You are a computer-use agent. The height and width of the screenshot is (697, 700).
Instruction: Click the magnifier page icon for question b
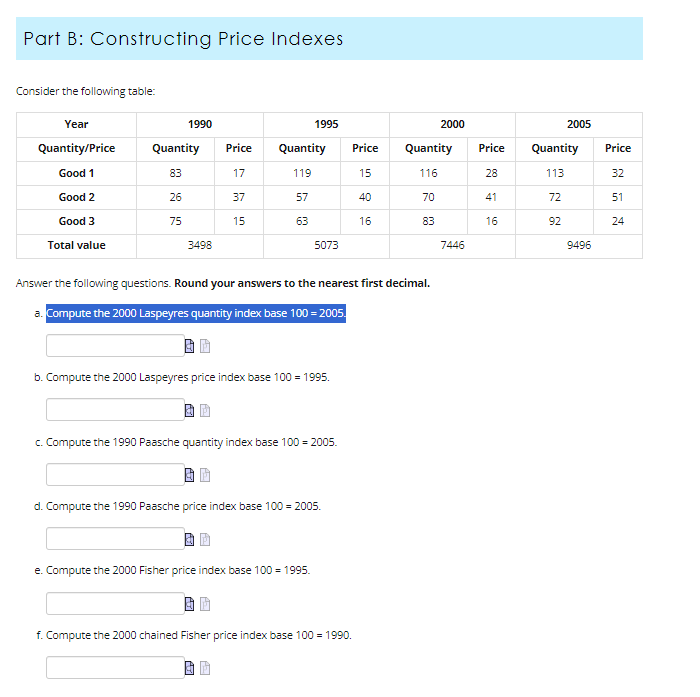pyautogui.click(x=189, y=410)
